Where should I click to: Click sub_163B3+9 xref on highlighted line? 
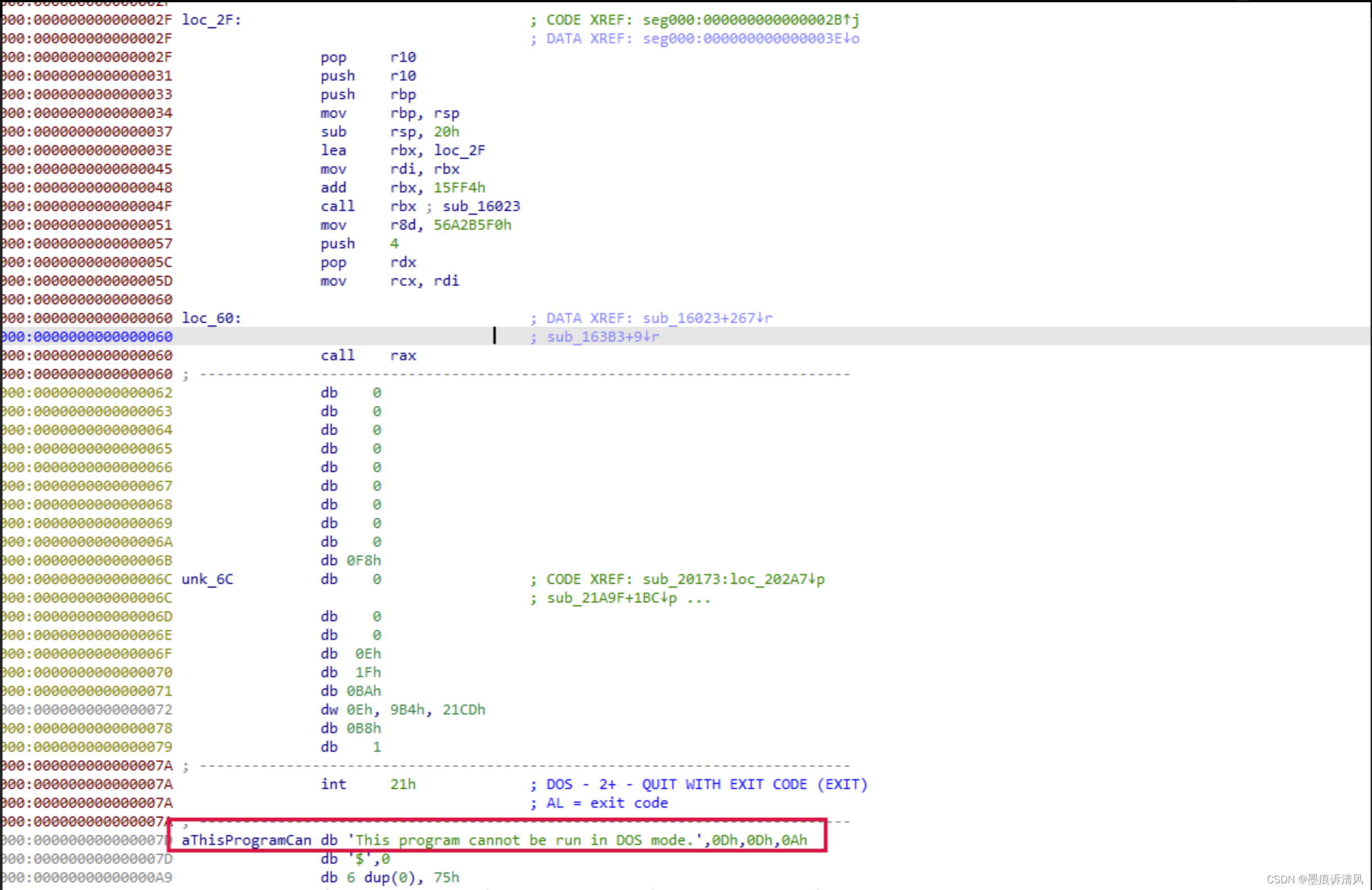coord(598,337)
